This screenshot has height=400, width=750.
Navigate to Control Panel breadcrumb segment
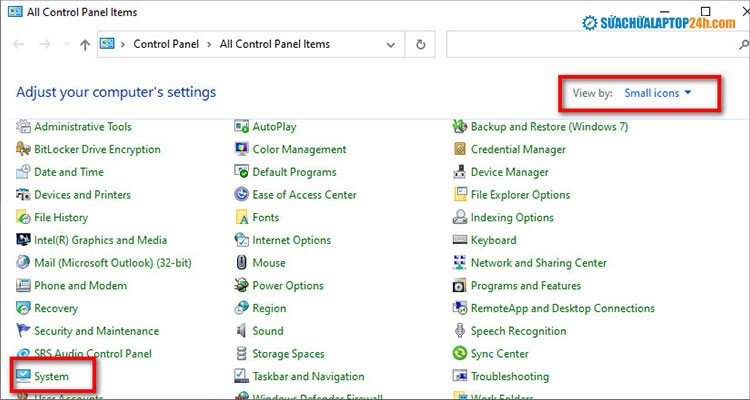coord(165,45)
